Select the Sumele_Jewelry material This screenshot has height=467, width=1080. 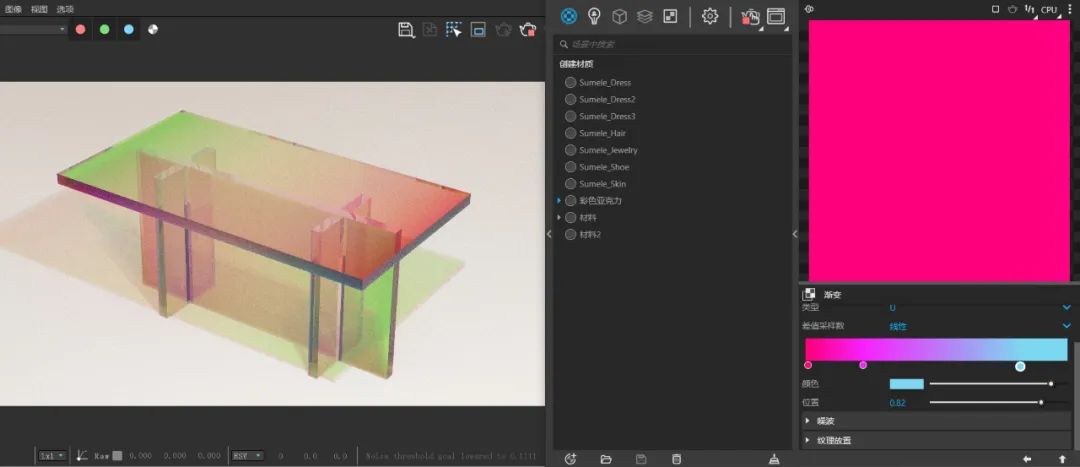point(608,150)
